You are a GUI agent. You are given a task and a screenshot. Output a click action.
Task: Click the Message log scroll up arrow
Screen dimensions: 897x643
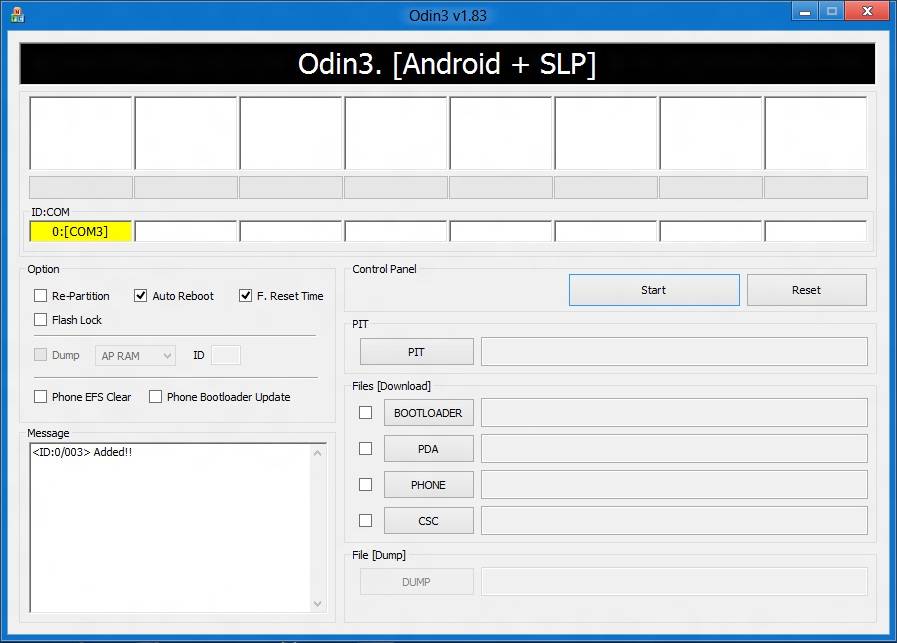[x=318, y=453]
